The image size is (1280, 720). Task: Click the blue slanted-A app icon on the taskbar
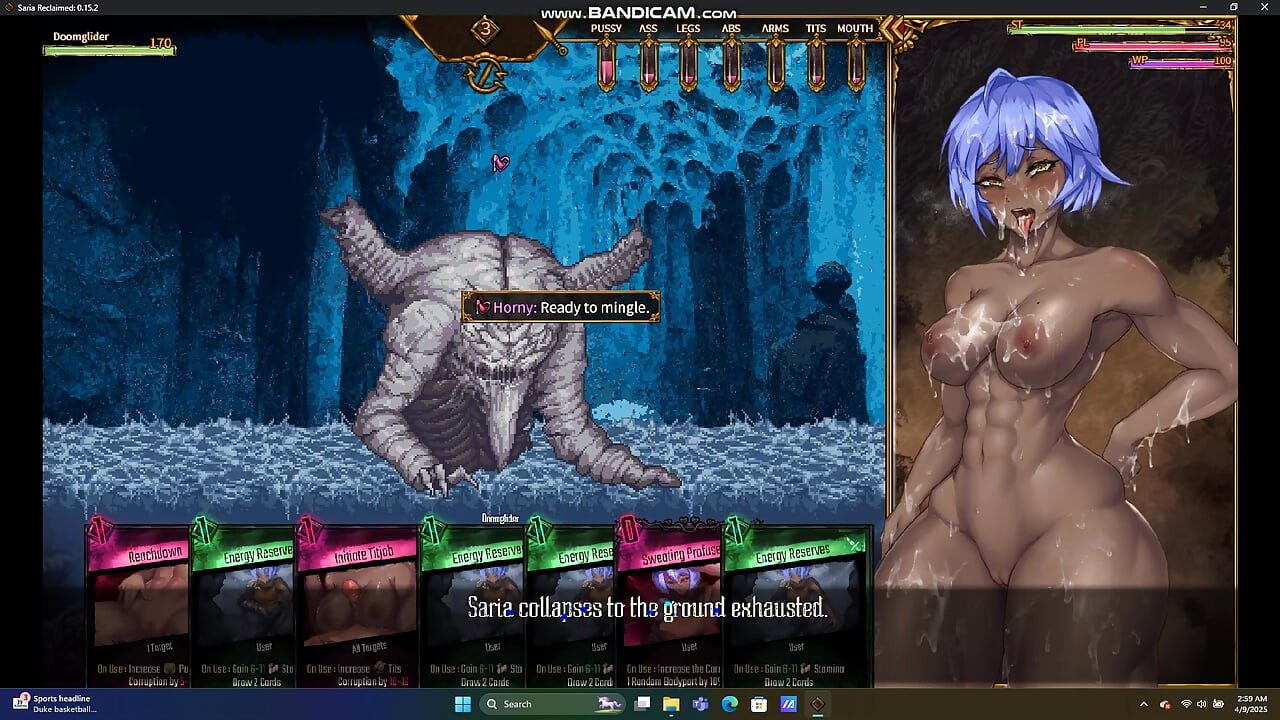tap(788, 704)
